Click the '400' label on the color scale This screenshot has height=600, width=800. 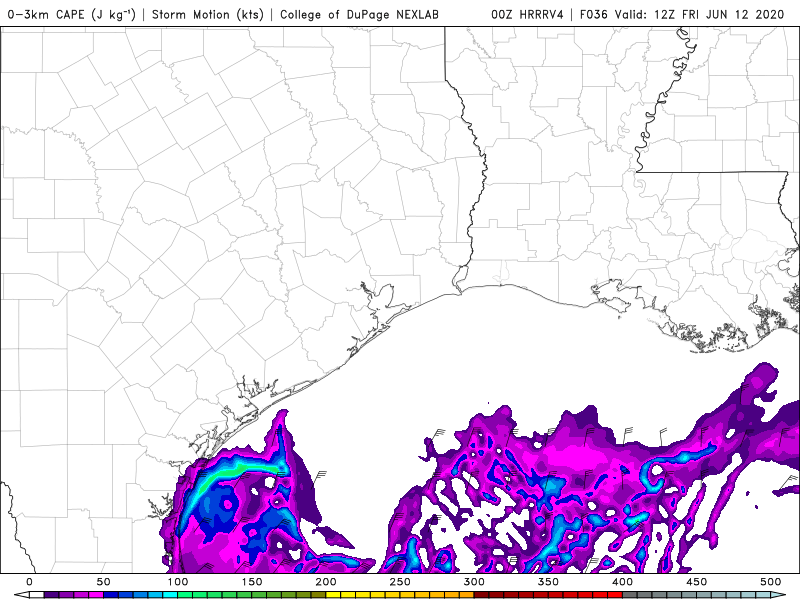coord(622,582)
